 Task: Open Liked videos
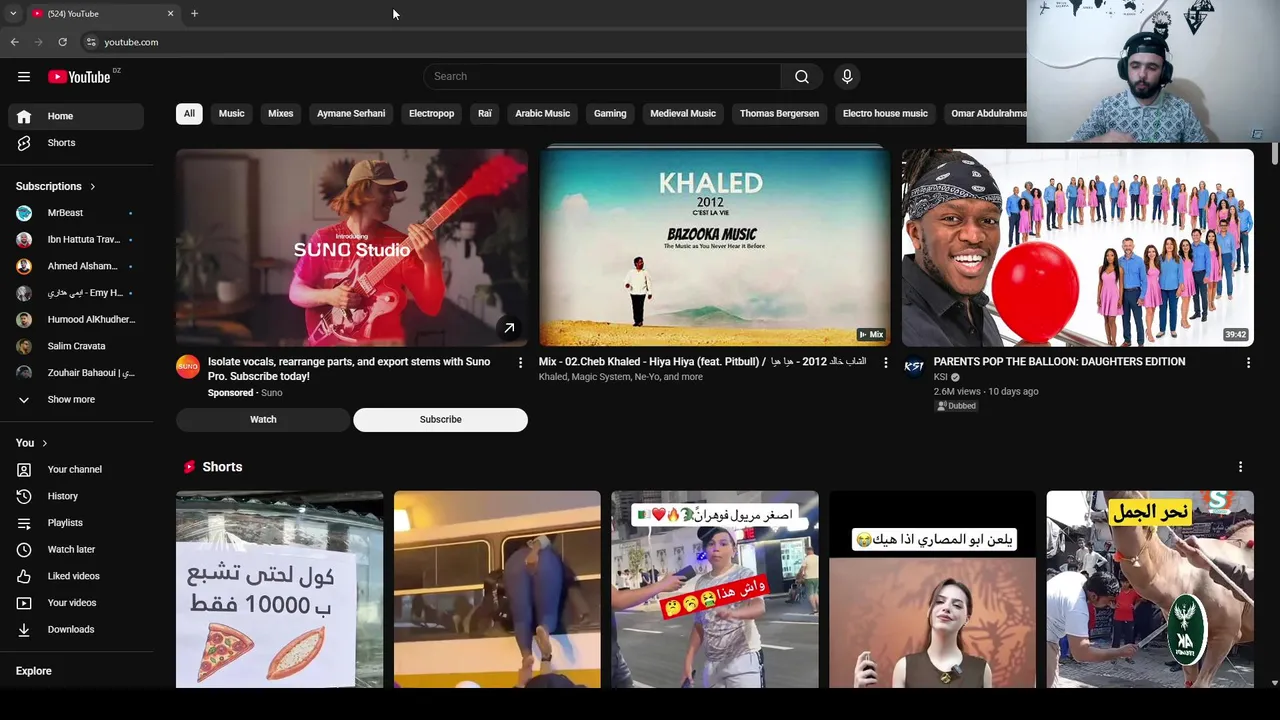(x=76, y=576)
